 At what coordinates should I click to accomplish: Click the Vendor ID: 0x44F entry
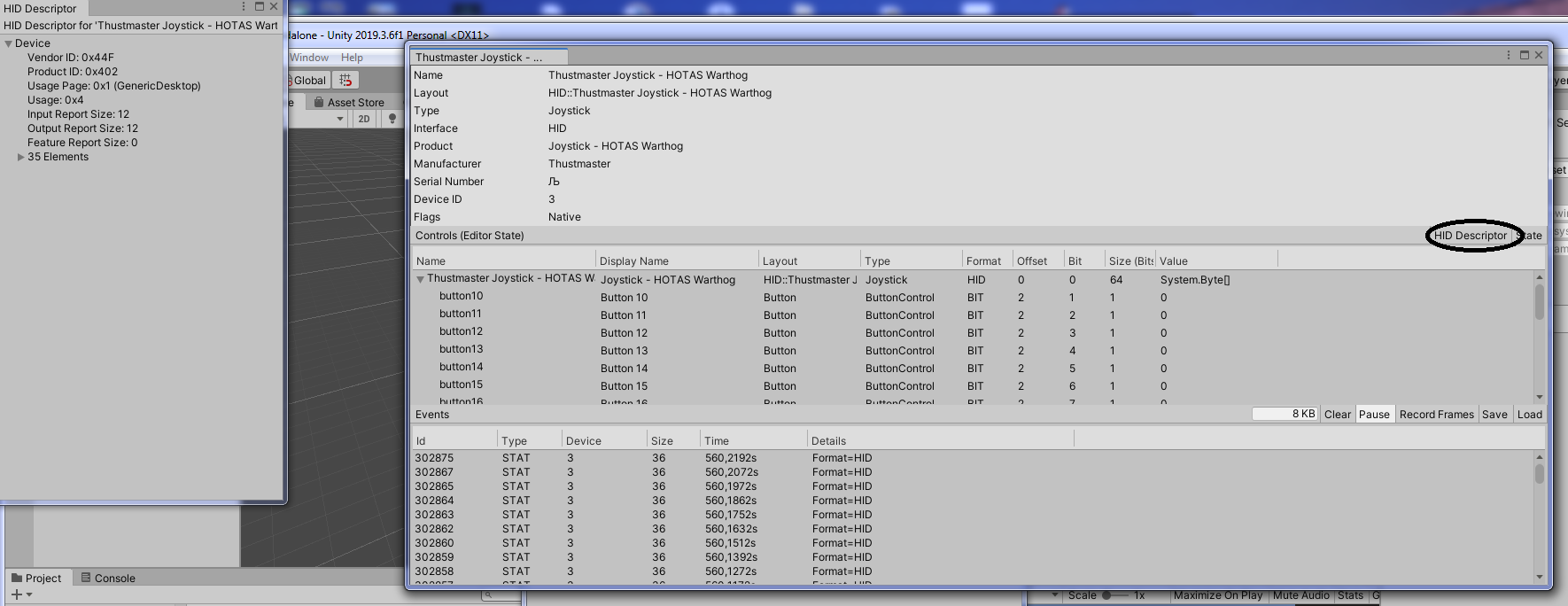click(x=71, y=58)
